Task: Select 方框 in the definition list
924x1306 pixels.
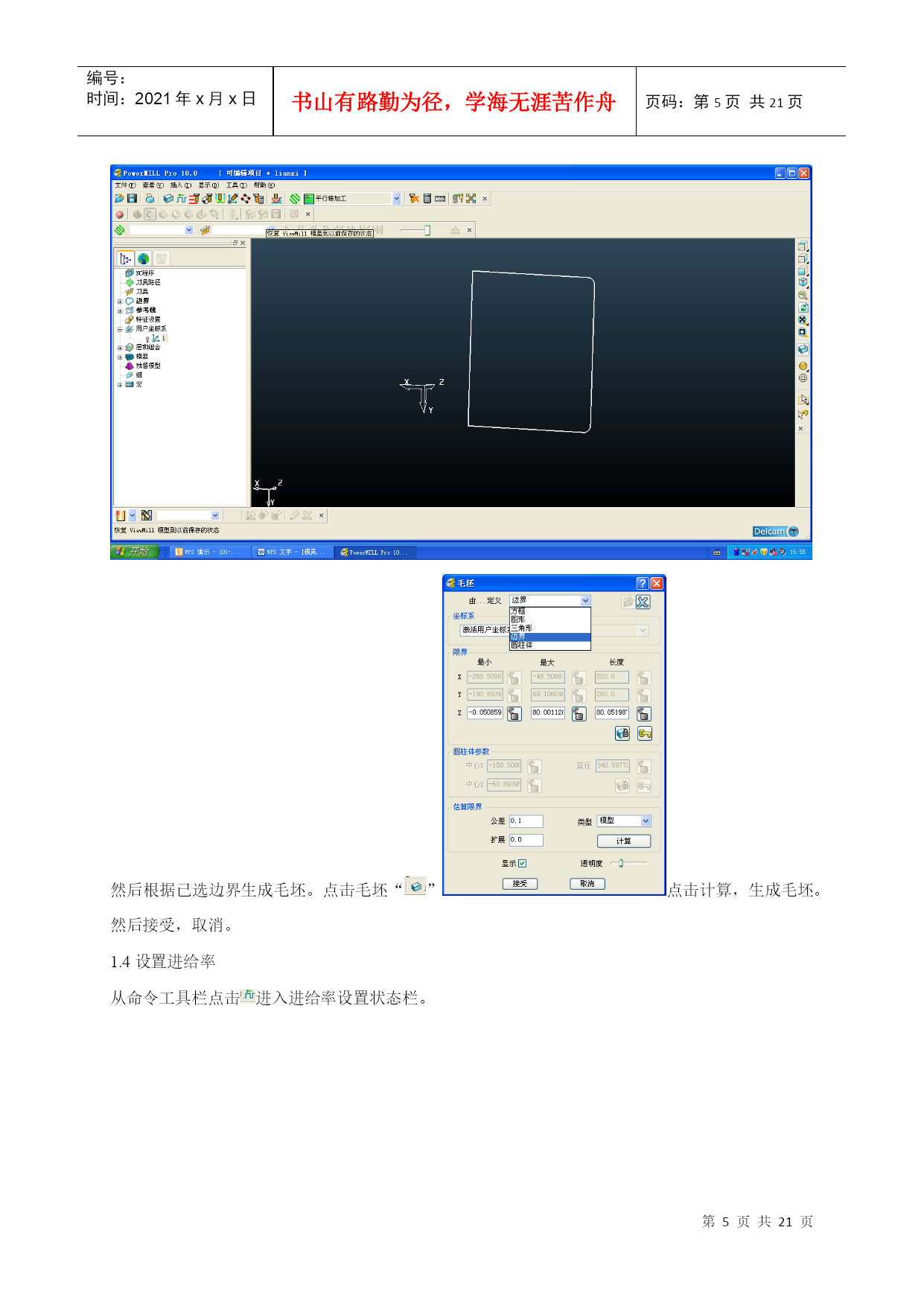Action: pyautogui.click(x=549, y=611)
